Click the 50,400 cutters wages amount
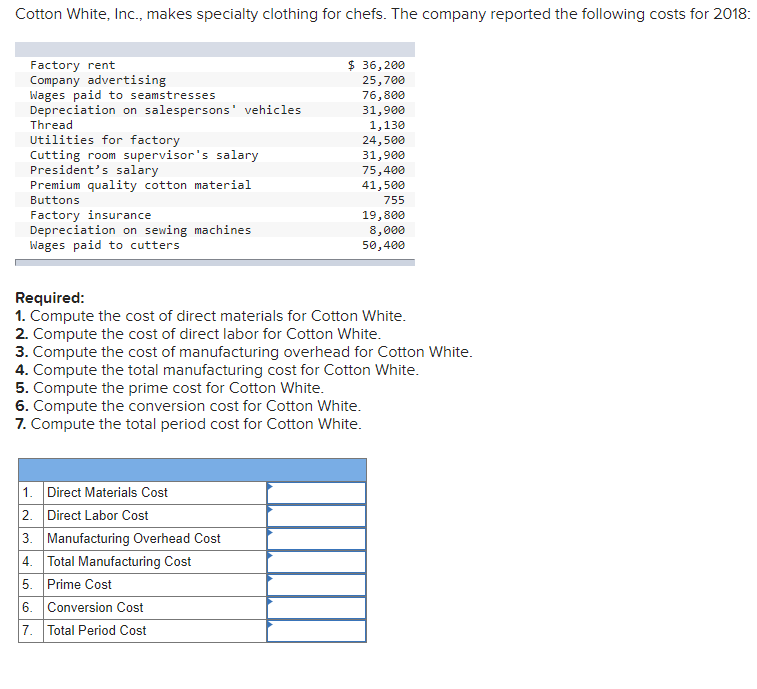 pyautogui.click(x=383, y=245)
